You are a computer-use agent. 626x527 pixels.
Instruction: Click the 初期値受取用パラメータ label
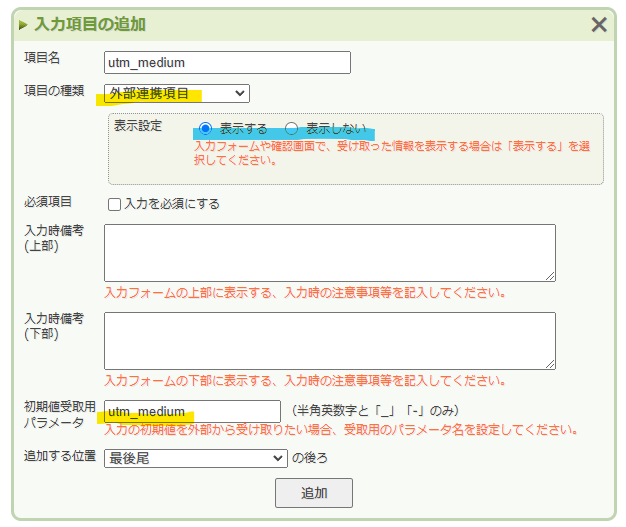pyautogui.click(x=59, y=414)
